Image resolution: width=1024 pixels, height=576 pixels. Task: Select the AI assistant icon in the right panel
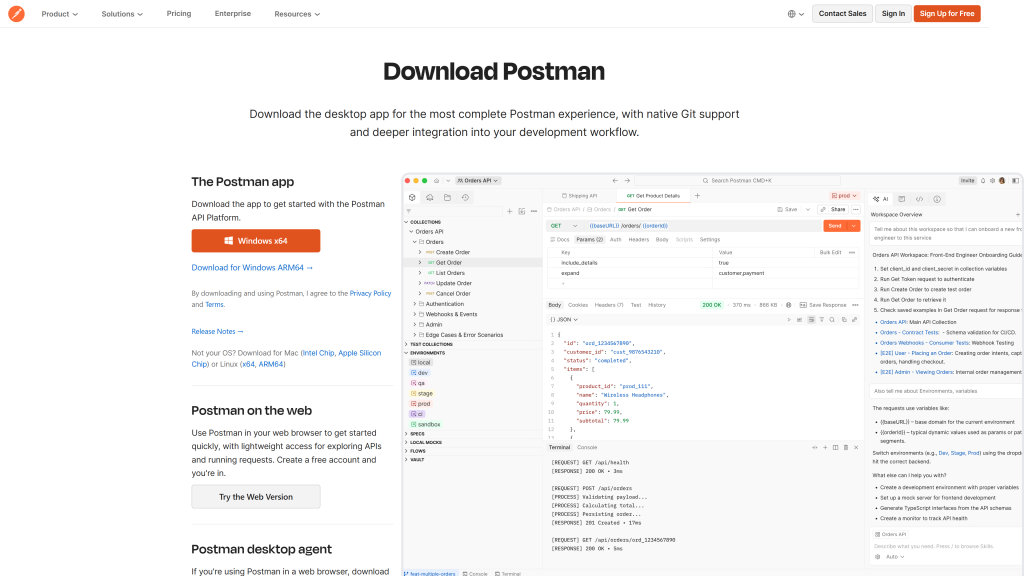tap(880, 199)
